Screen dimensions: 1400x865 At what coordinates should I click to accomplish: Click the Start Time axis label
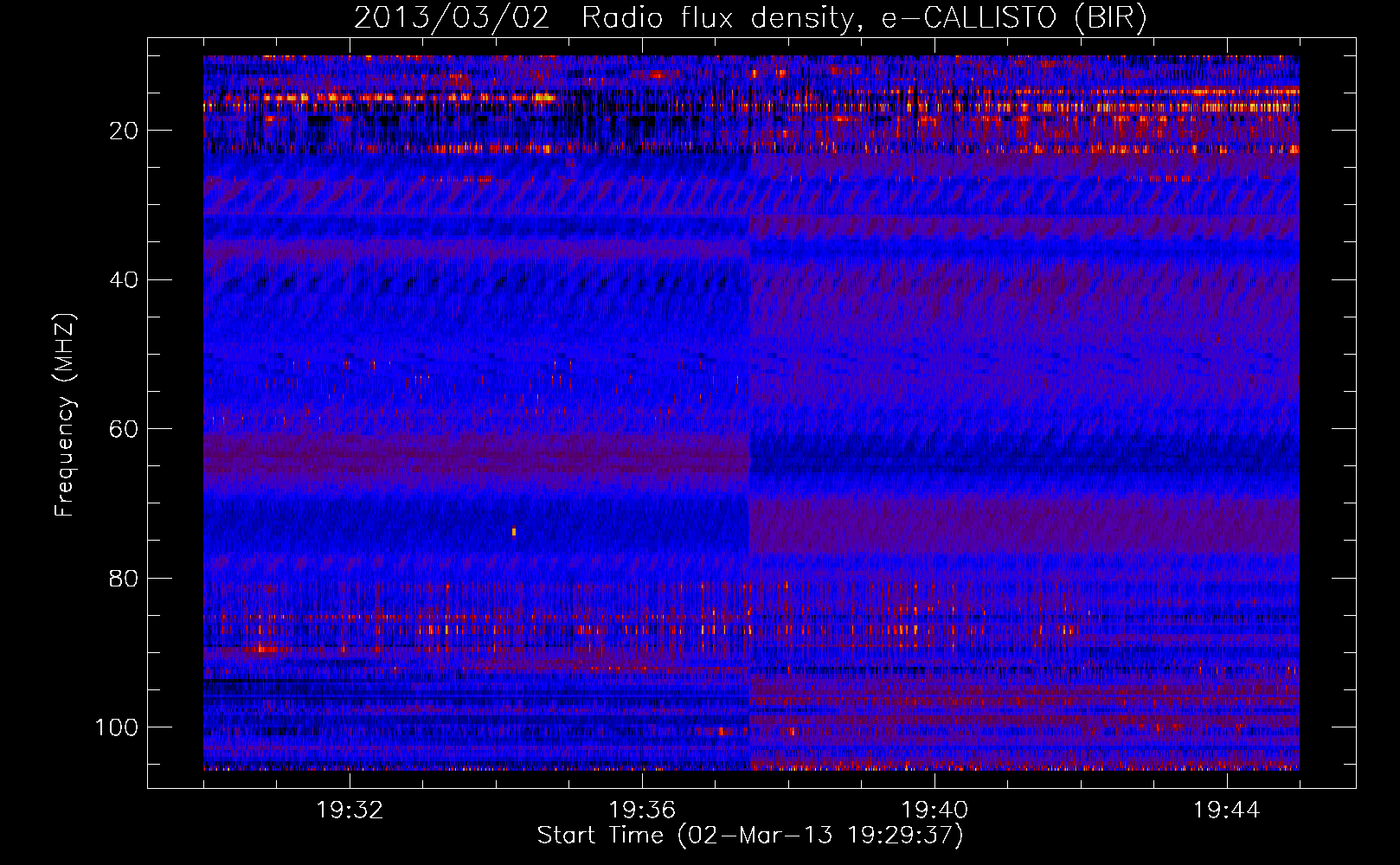point(750,835)
